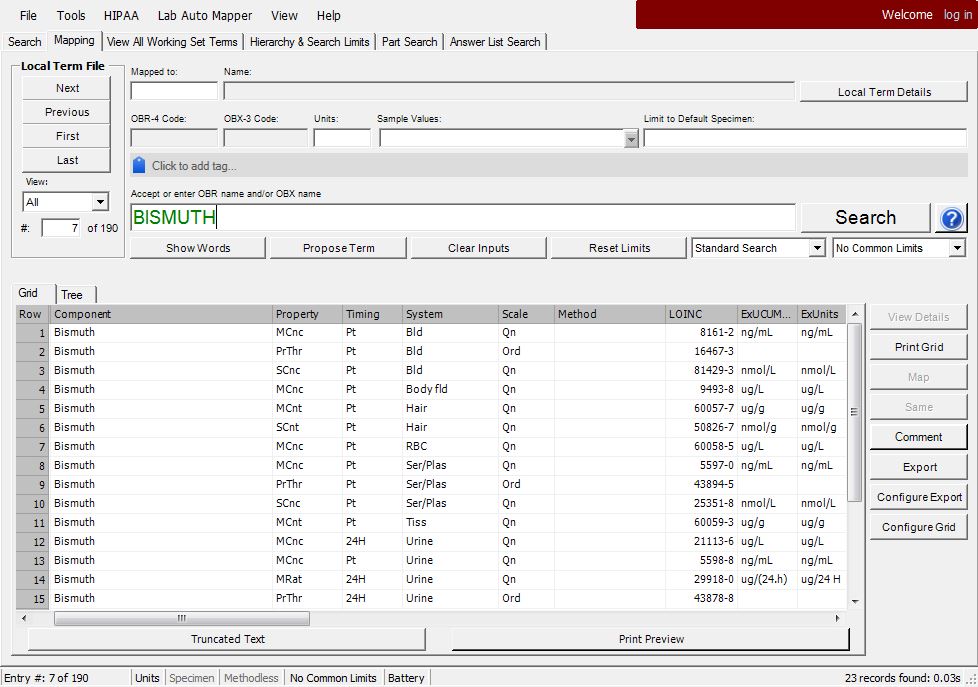
Task: Select the Mapping tab
Action: point(74,41)
